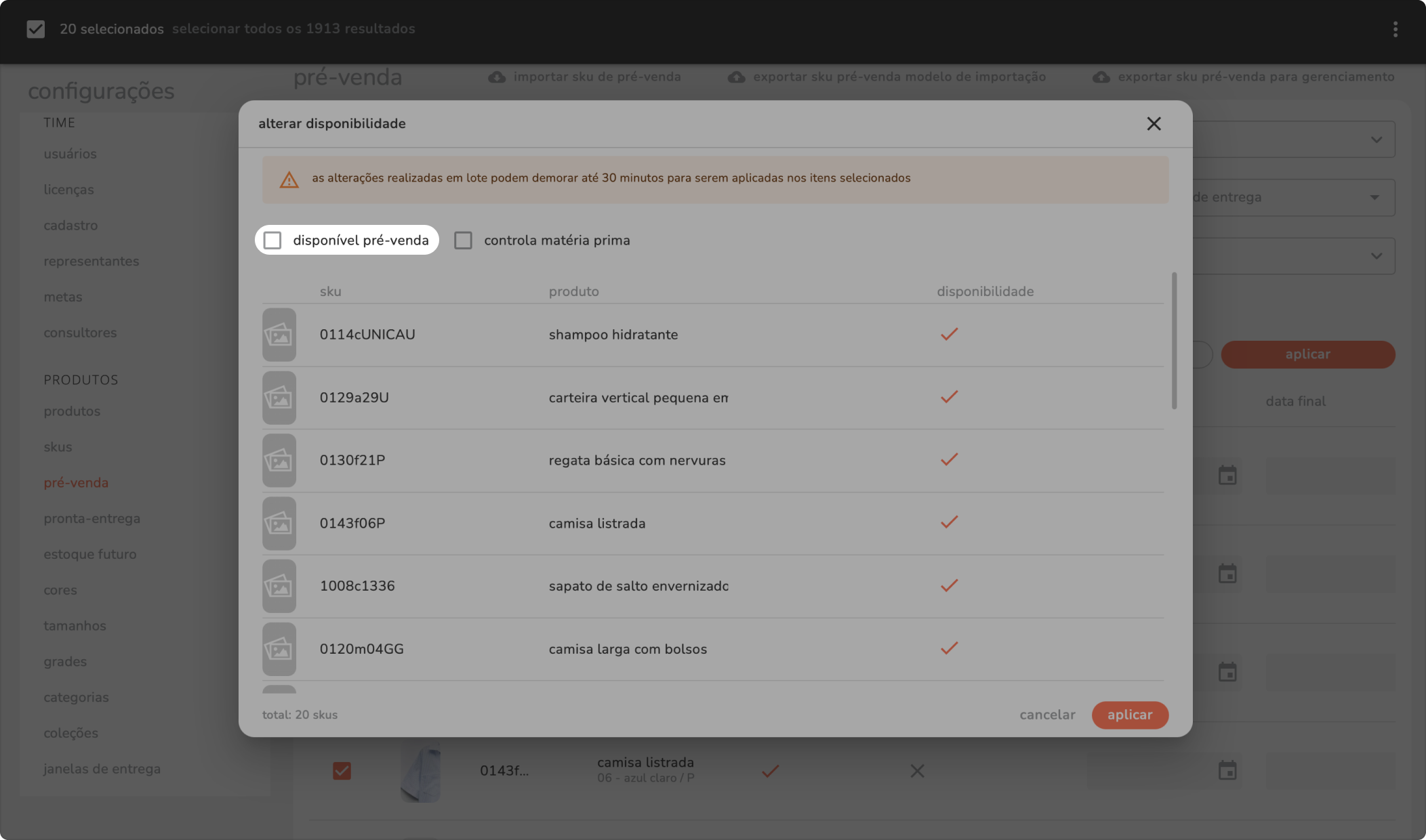Click the topmost calendar icon beside data final
The image size is (1426, 840).
[x=1227, y=476]
